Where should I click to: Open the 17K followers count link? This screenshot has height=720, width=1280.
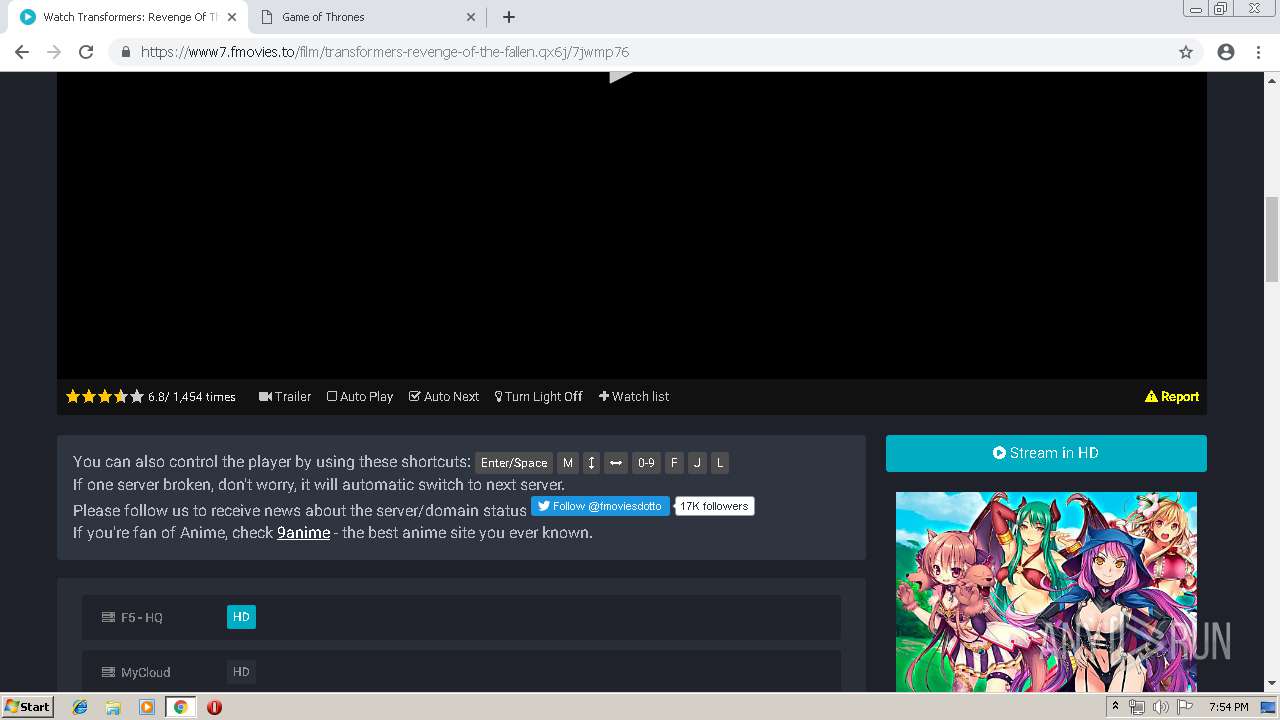point(714,506)
